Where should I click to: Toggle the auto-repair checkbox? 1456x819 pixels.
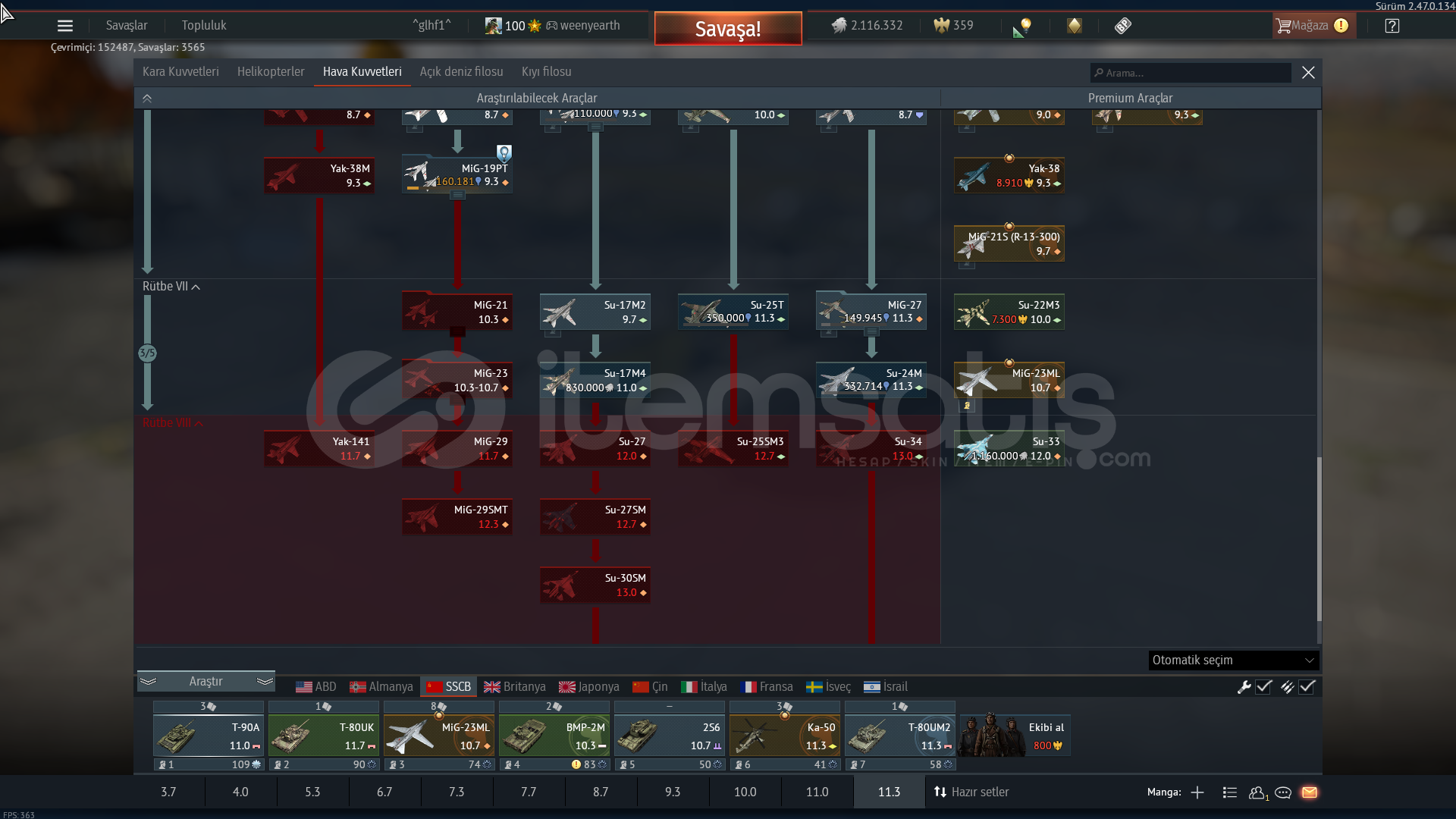point(1263,687)
